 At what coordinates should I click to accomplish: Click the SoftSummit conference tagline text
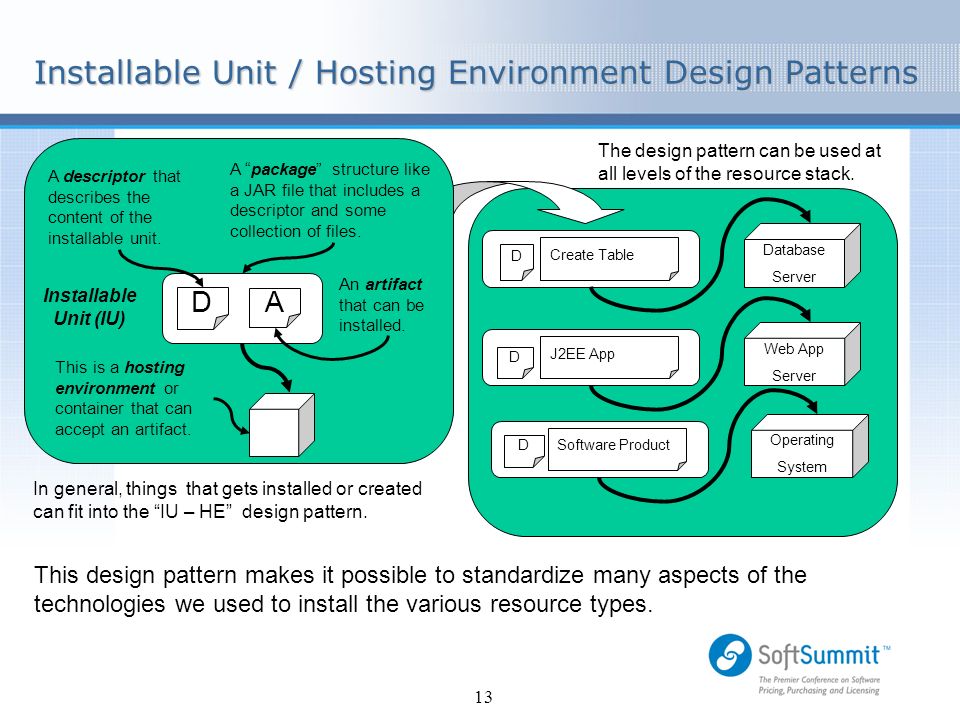[x=819, y=685]
